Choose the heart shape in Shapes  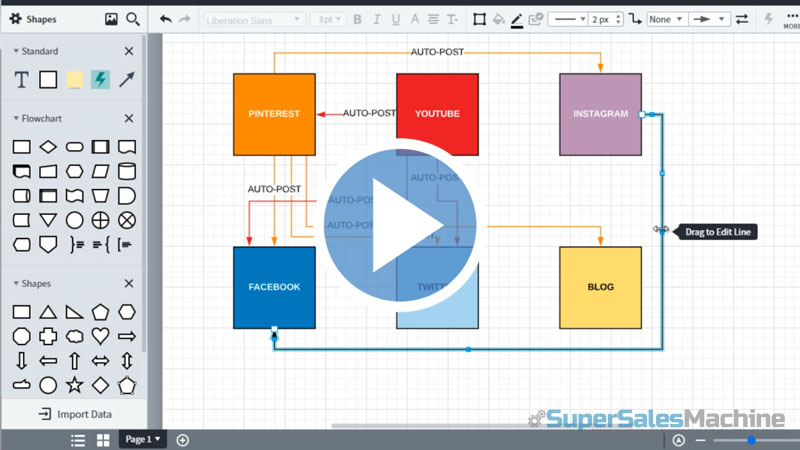[100, 336]
